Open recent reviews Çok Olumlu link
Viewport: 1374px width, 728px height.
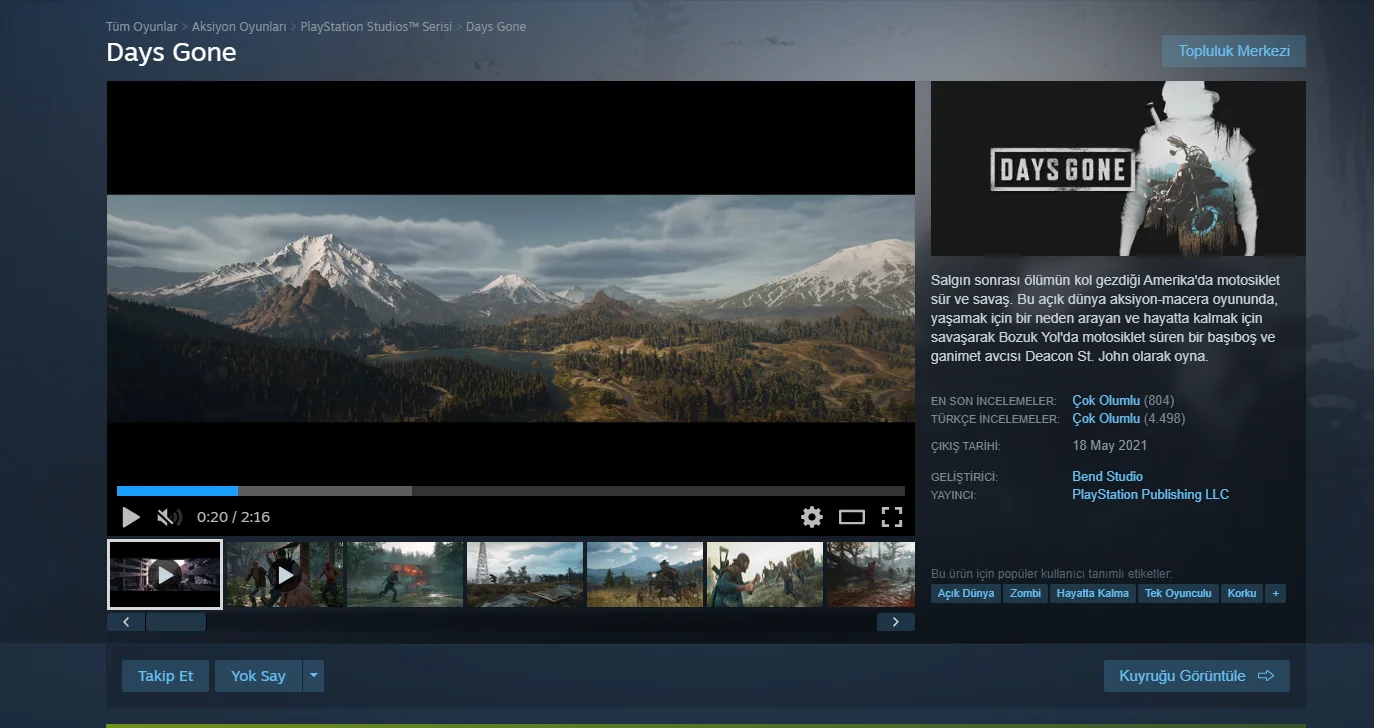[x=1106, y=401]
